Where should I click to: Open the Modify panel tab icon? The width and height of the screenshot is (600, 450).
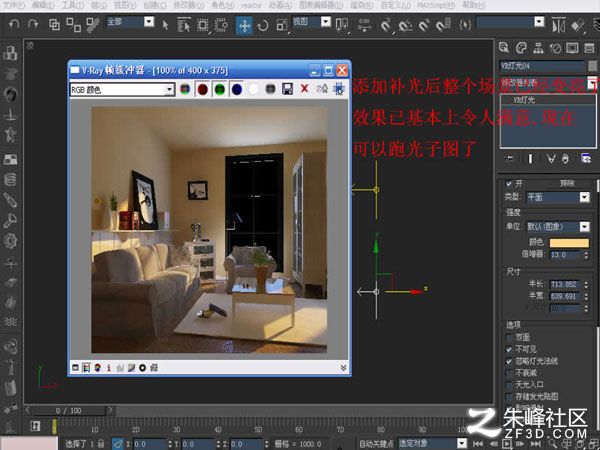(x=521, y=48)
